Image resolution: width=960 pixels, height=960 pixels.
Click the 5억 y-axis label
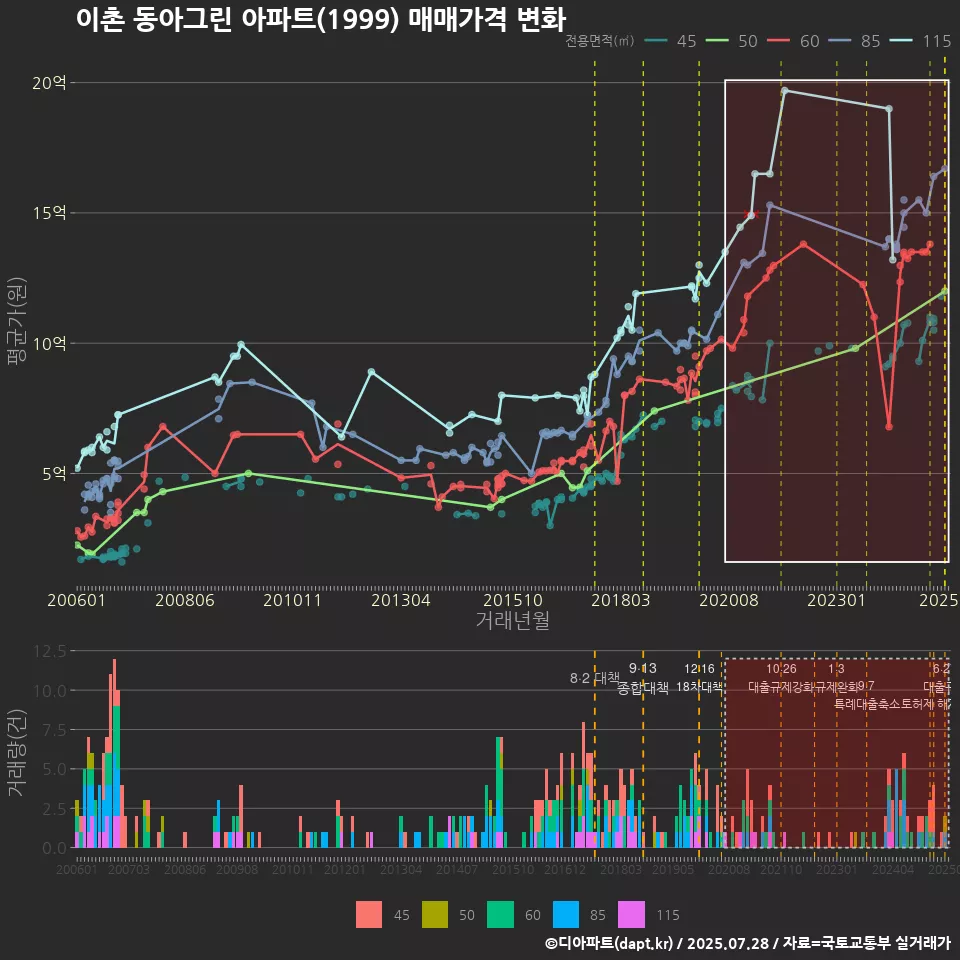coord(54,474)
